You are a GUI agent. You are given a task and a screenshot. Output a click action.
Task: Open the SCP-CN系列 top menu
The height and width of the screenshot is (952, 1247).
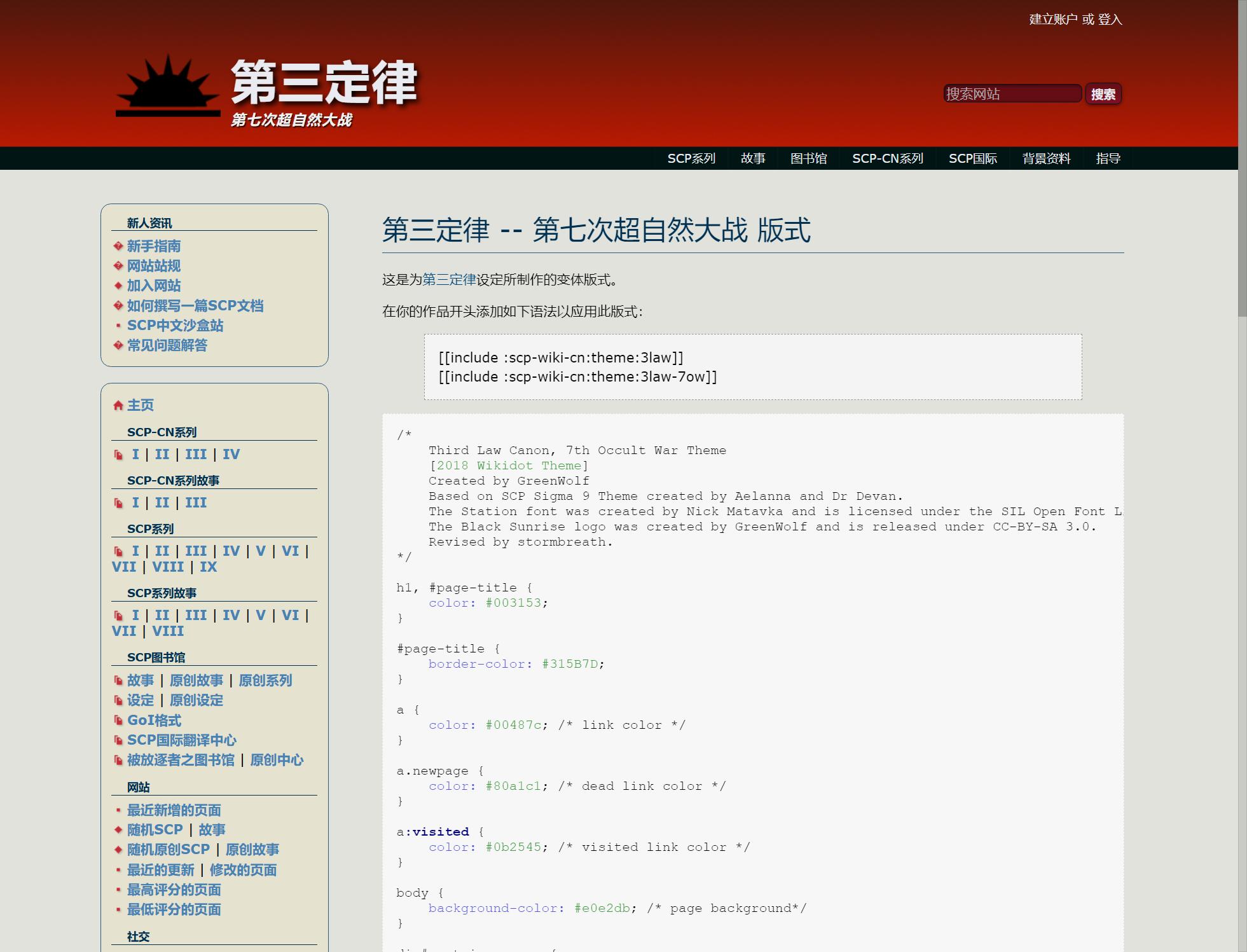pyautogui.click(x=887, y=158)
